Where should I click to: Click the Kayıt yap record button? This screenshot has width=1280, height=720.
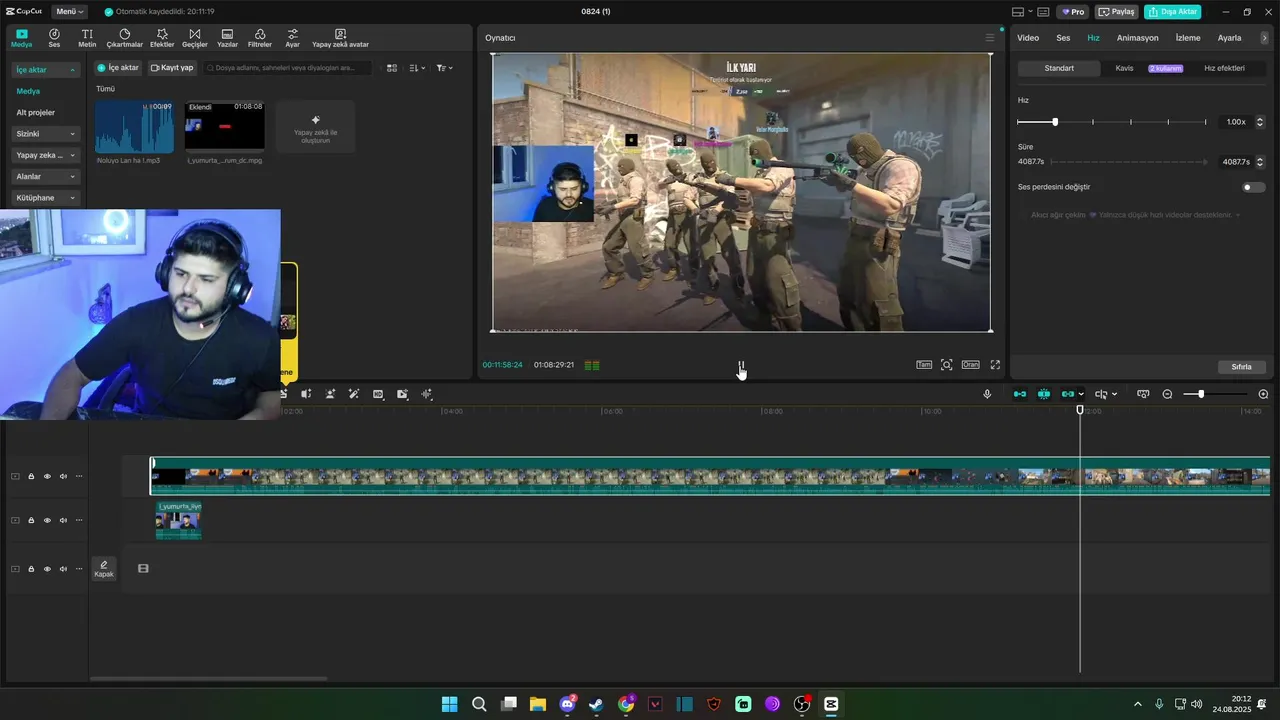pos(172,68)
